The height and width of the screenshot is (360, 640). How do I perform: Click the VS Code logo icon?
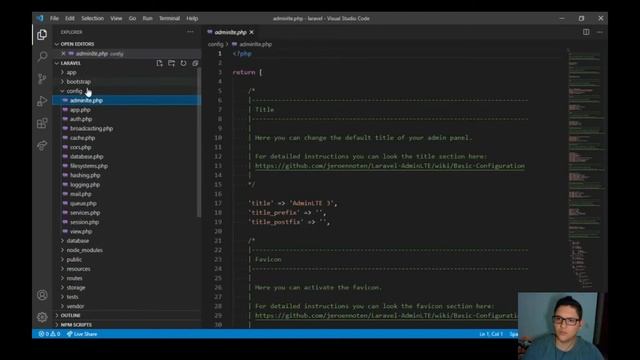point(40,18)
